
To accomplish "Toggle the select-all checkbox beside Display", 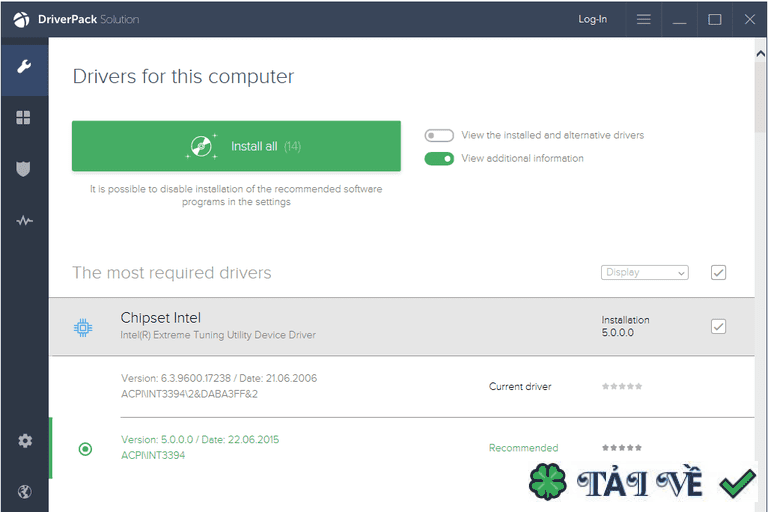I will pos(718,272).
